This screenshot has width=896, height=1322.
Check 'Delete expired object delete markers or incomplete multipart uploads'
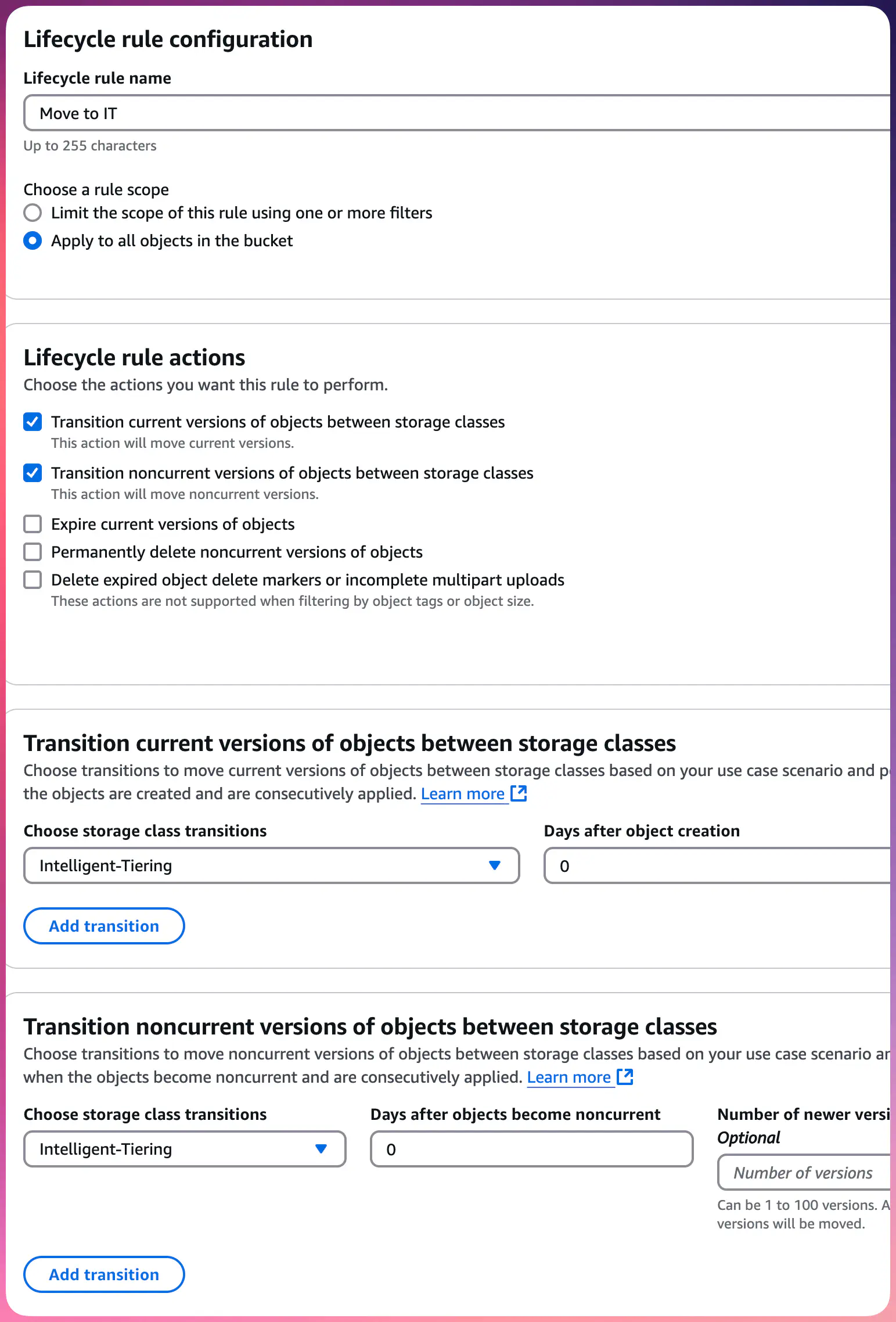[33, 580]
